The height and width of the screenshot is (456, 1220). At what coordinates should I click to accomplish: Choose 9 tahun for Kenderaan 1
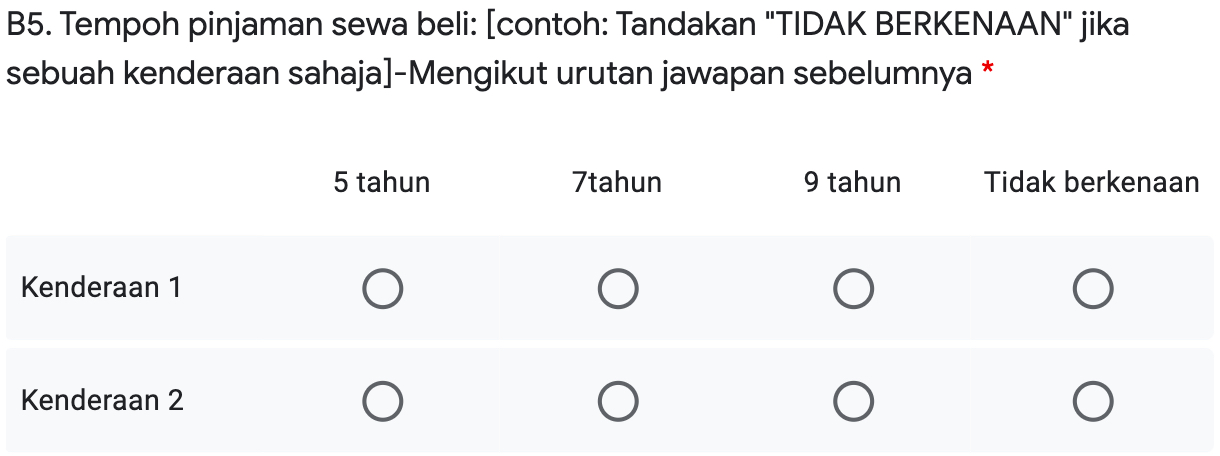(x=853, y=289)
